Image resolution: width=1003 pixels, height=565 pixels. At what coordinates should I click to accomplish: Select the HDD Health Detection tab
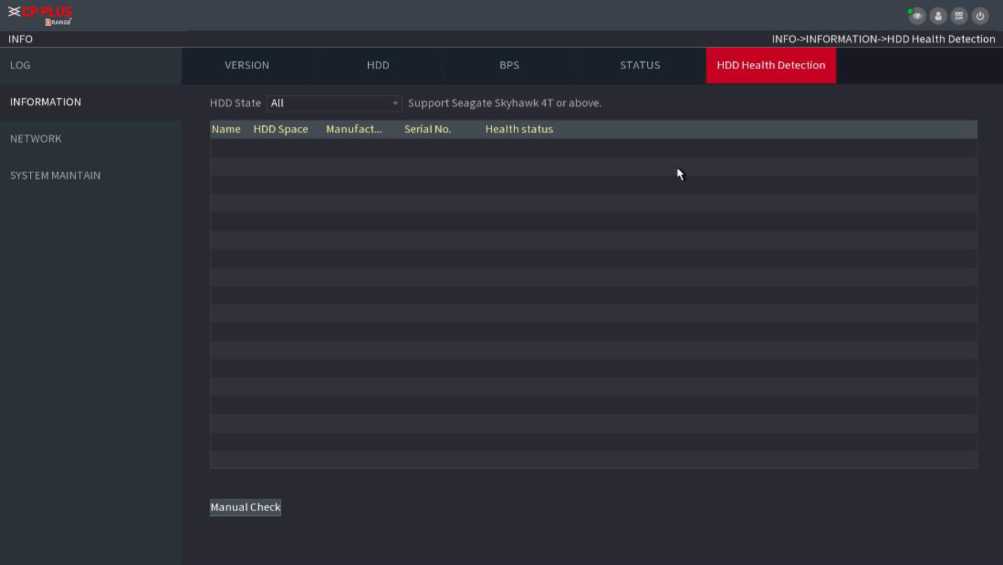click(771, 65)
